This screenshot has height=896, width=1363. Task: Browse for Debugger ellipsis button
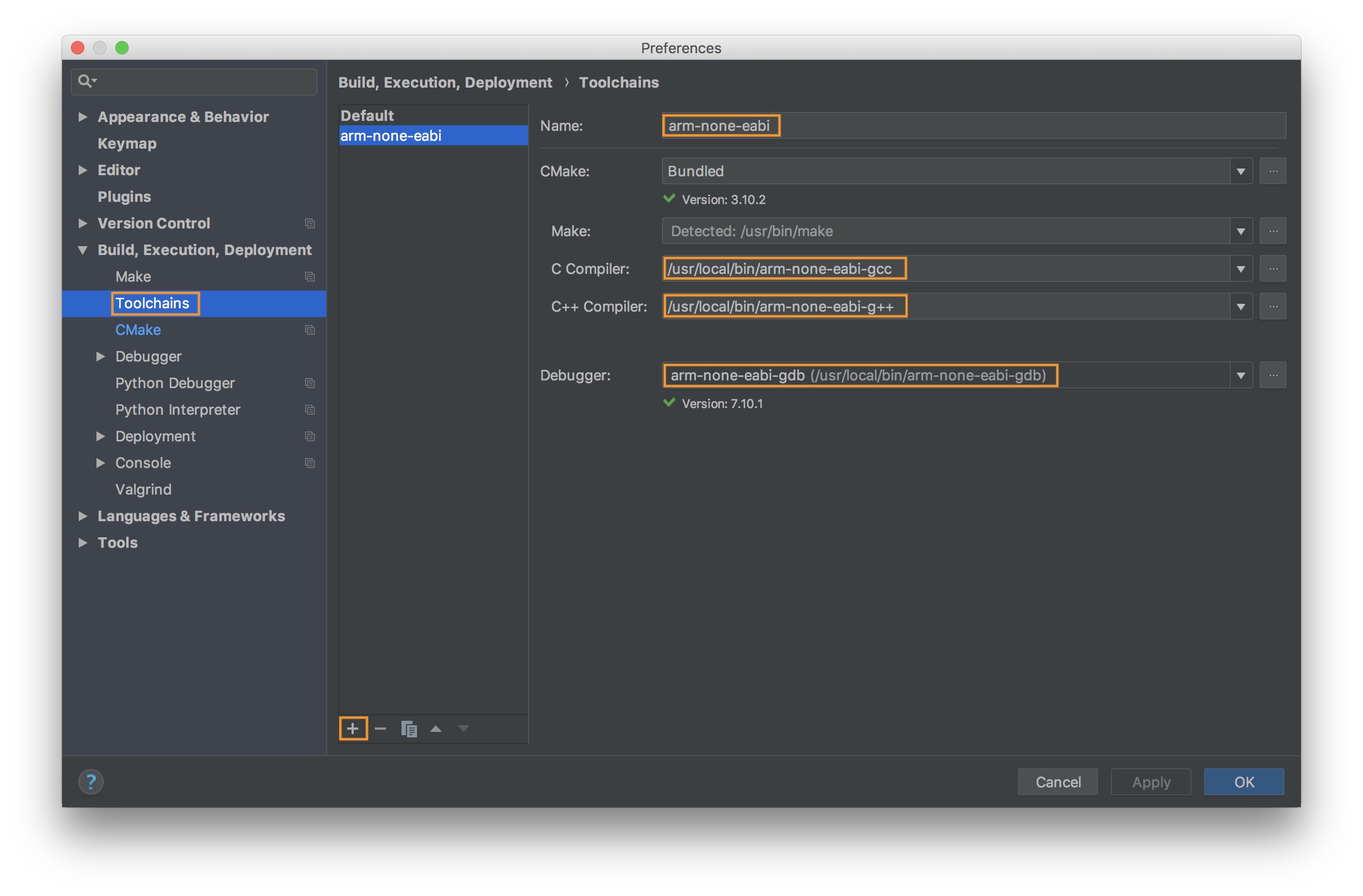click(x=1273, y=375)
